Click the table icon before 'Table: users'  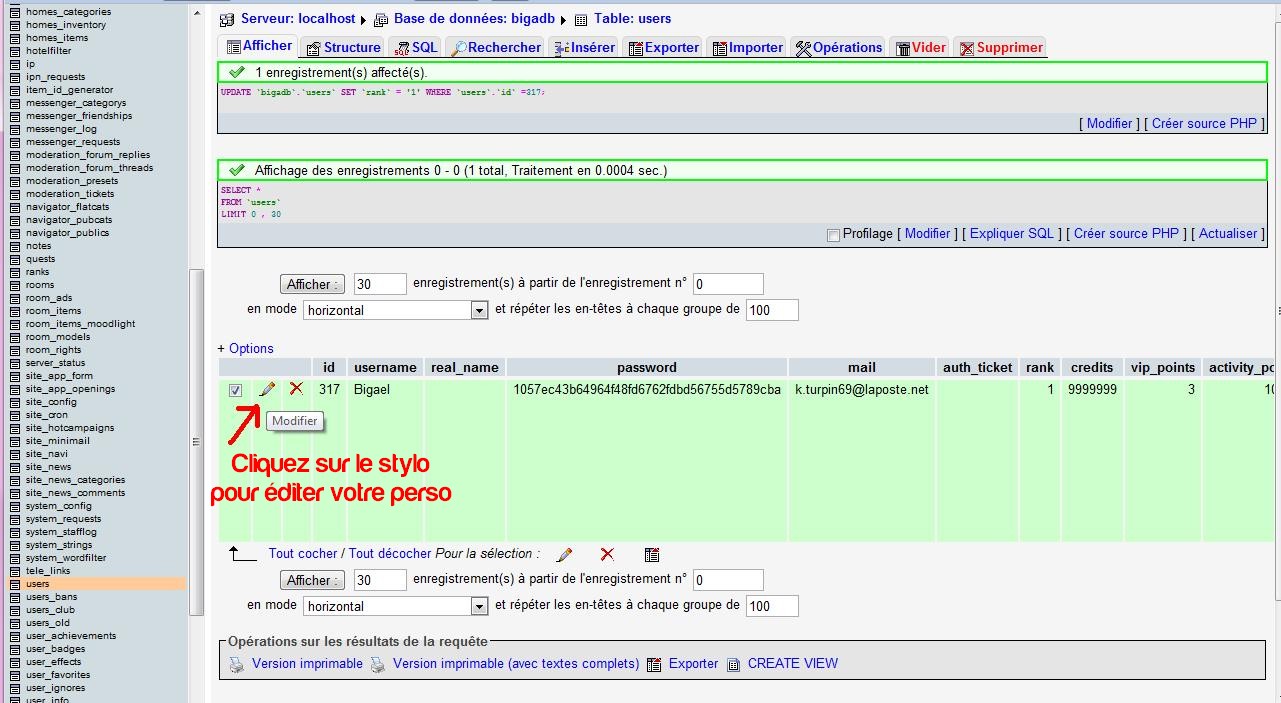(x=581, y=19)
